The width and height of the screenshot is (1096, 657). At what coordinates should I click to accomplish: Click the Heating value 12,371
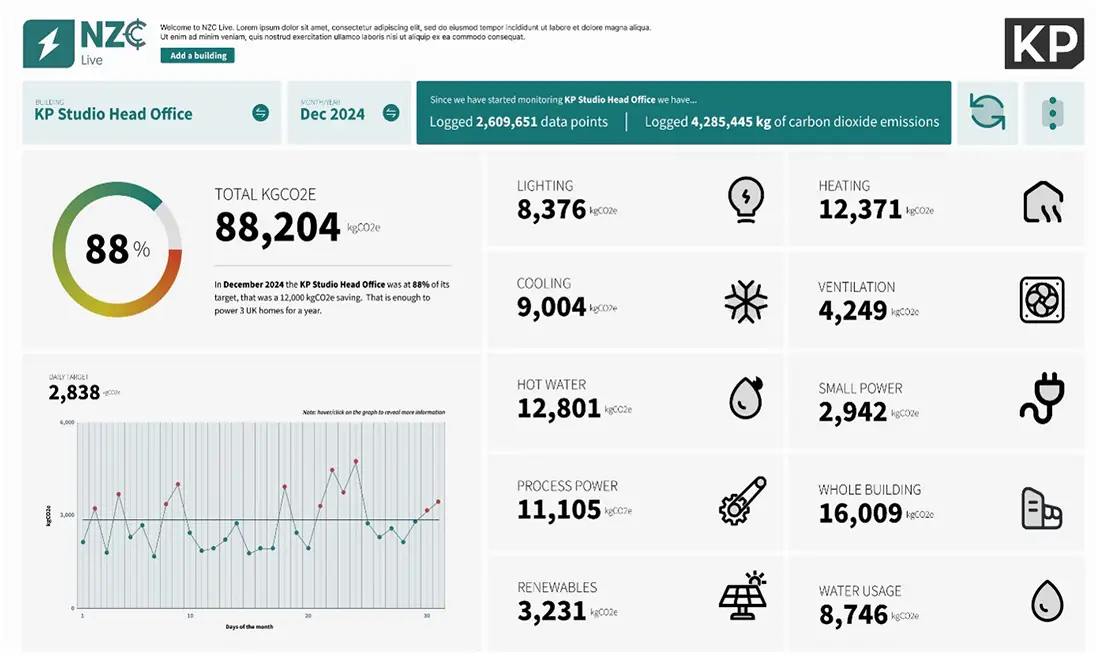tap(860, 209)
